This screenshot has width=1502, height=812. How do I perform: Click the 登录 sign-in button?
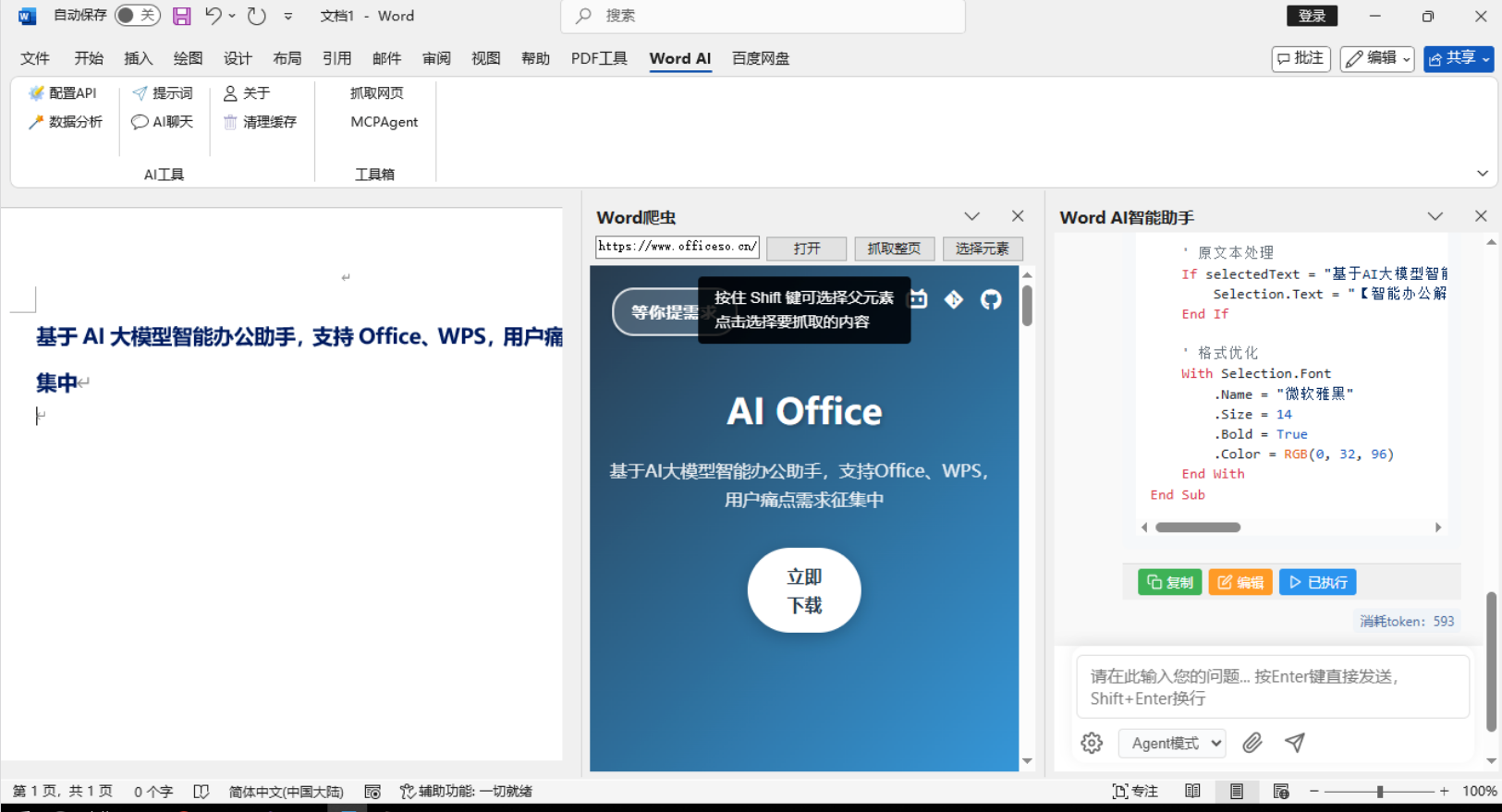pyautogui.click(x=1312, y=16)
